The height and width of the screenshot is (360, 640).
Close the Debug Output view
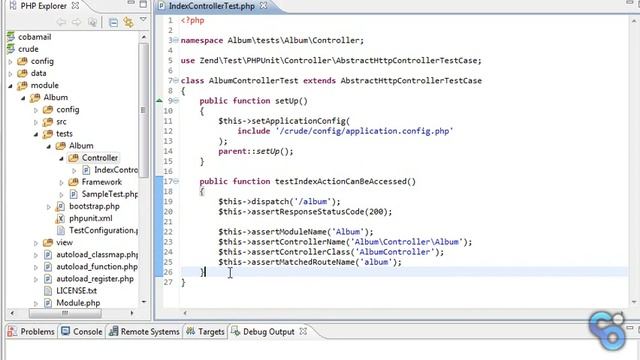pyautogui.click(x=303, y=331)
